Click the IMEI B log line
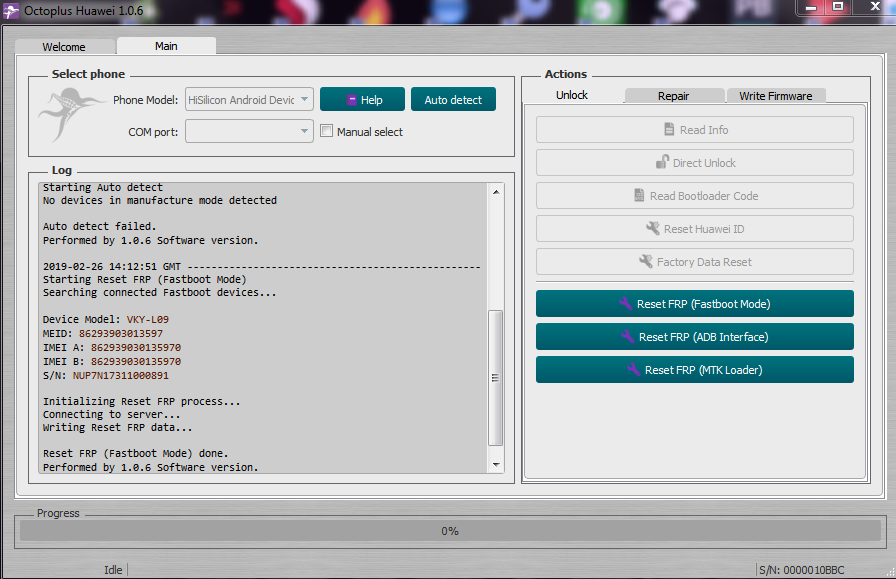The width and height of the screenshot is (896, 579). pos(112,361)
